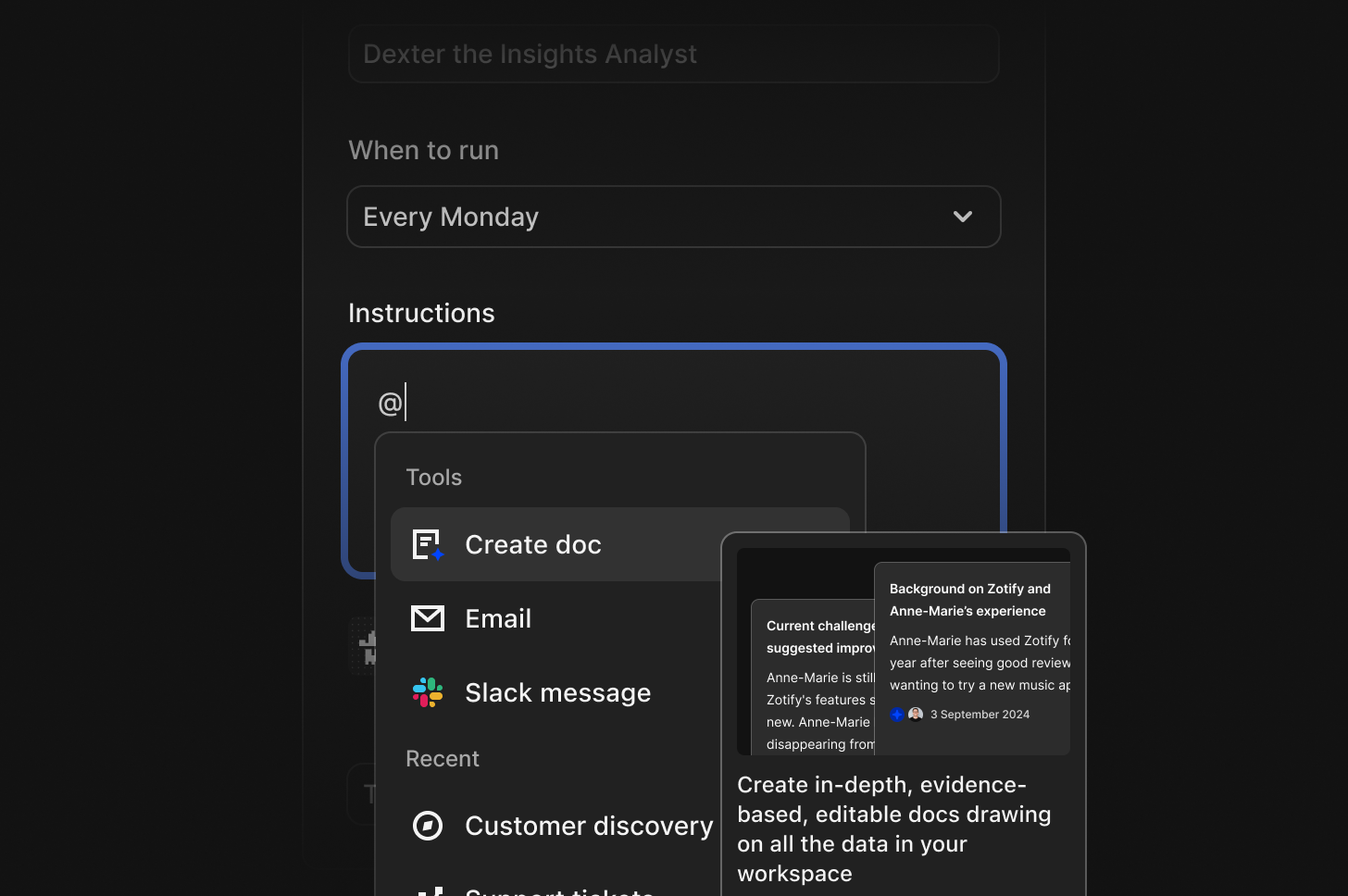Click Anne-Marie's avatar in the preview card
The height and width of the screenshot is (896, 1348).
[x=915, y=714]
